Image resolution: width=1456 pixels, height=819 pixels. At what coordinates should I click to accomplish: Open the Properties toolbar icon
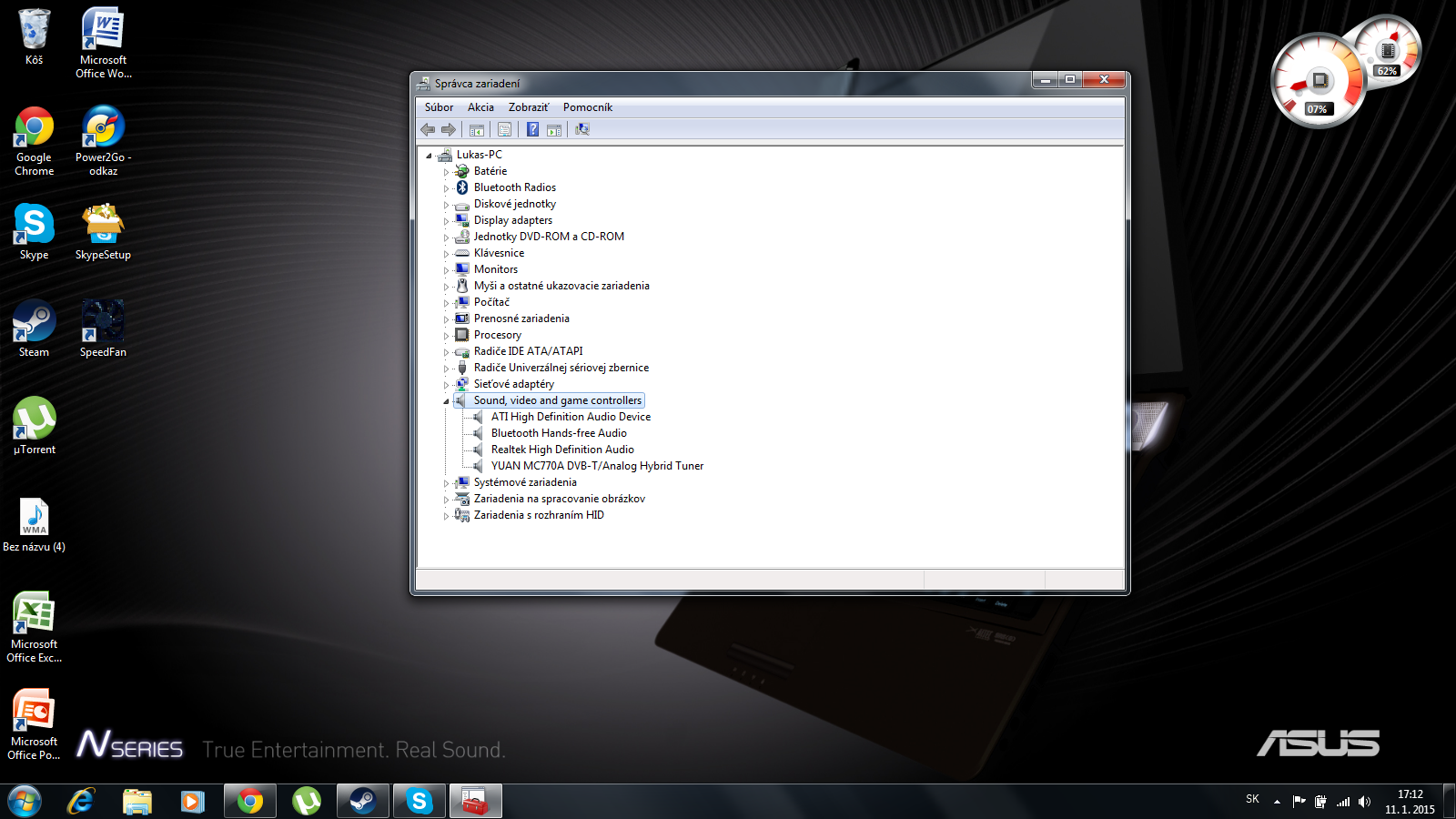(505, 129)
